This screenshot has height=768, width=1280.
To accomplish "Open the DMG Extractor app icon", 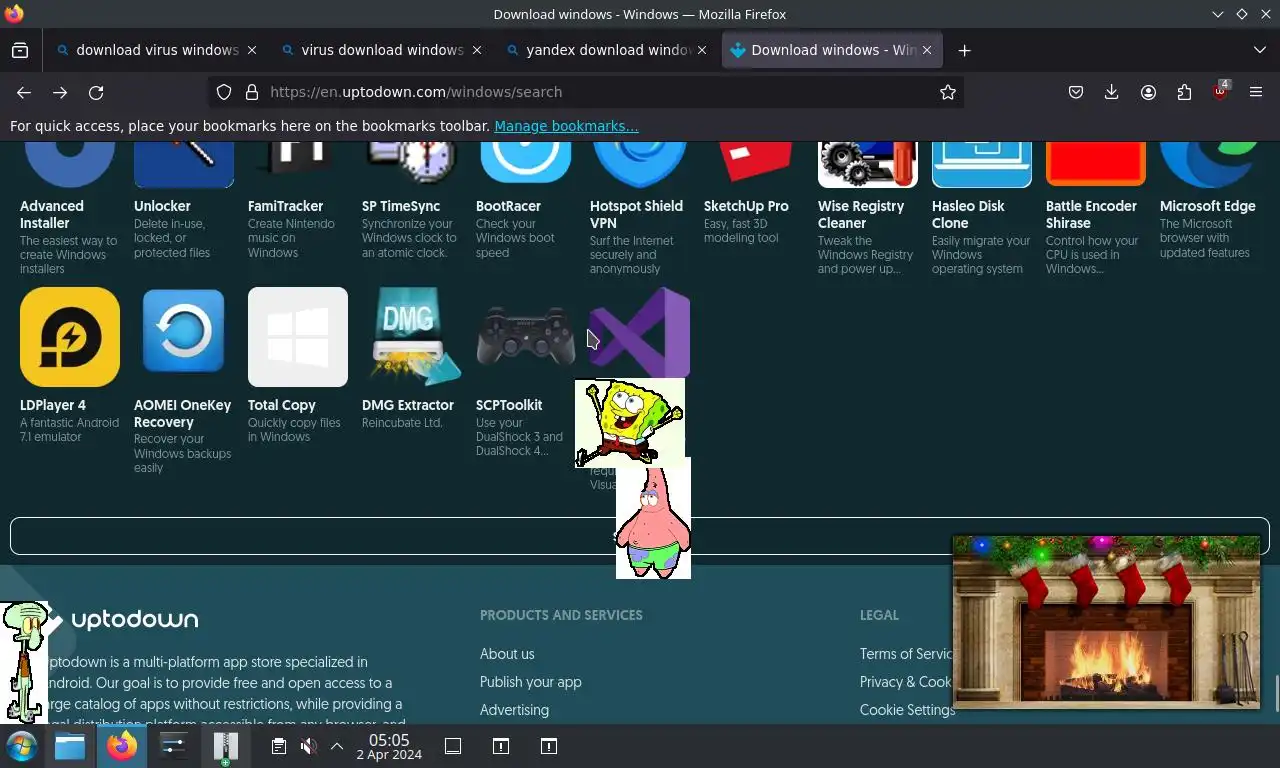I will coord(412,337).
